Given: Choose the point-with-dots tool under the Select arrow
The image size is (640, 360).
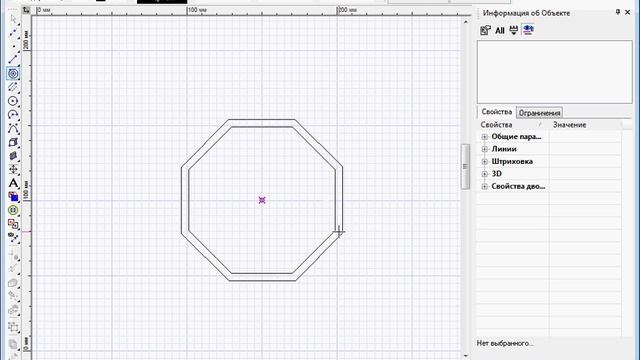Looking at the screenshot, I should point(13,33).
